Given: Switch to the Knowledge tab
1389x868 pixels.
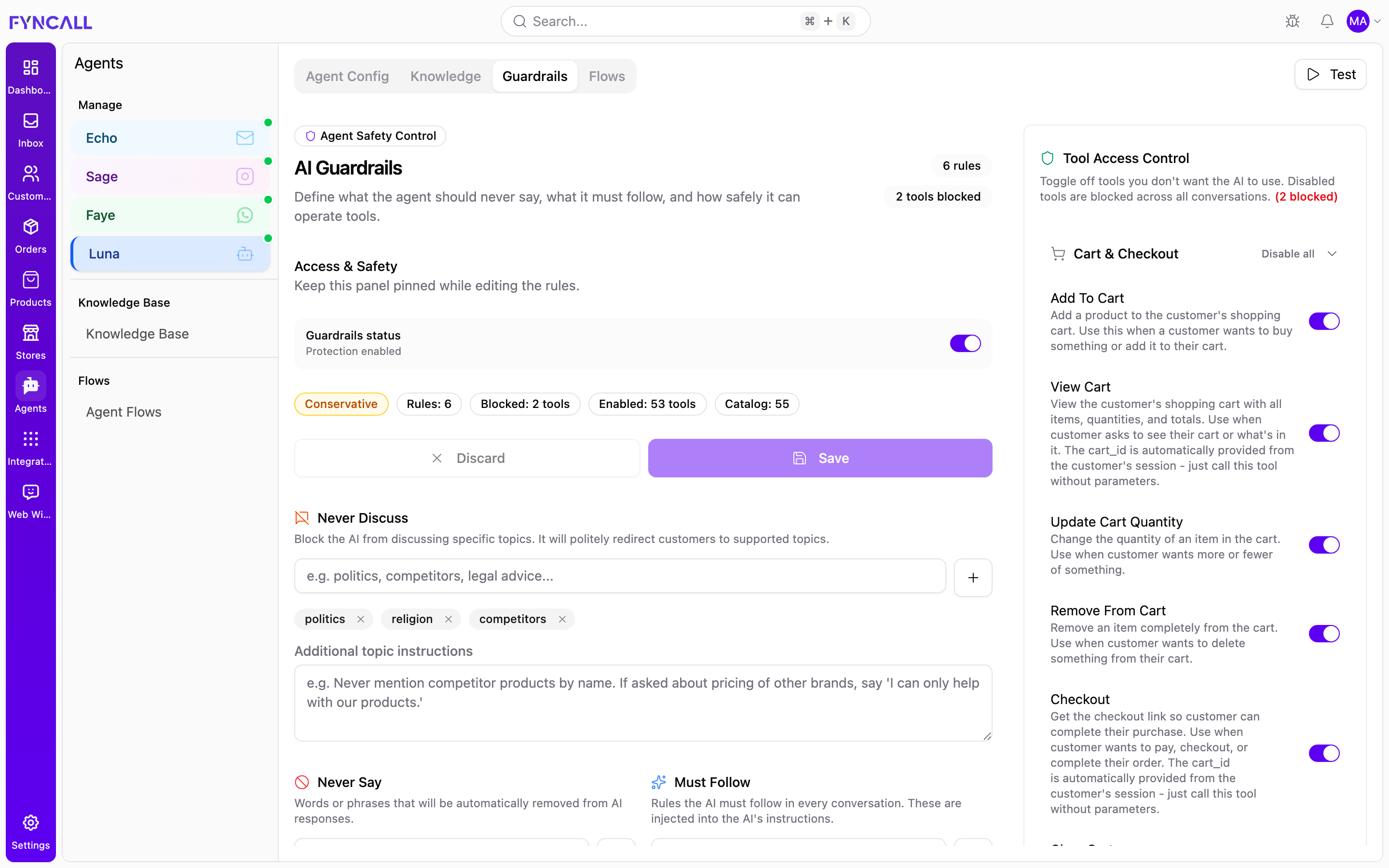Looking at the screenshot, I should coord(446,76).
